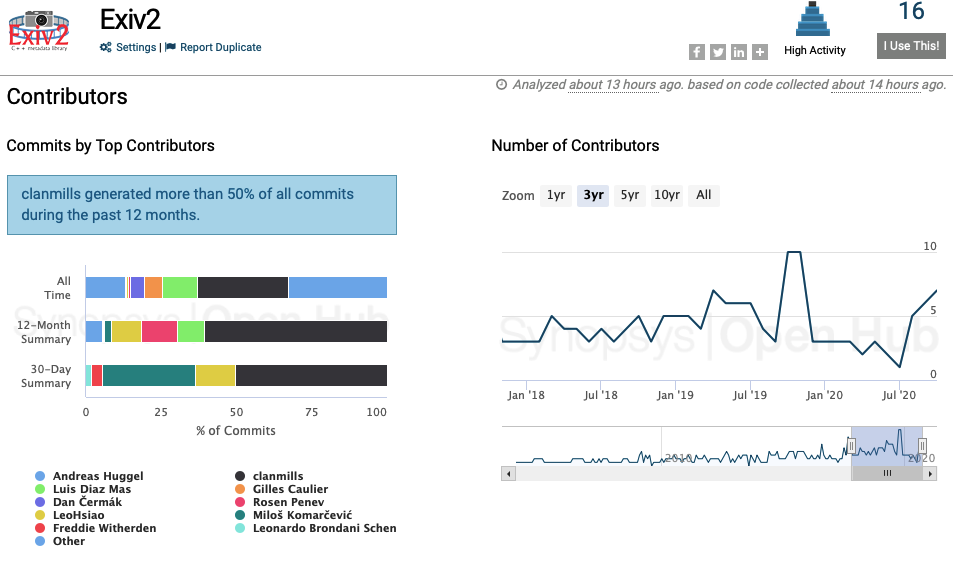Select the All zoom range
This screenshot has width=953, height=562.
(x=704, y=195)
